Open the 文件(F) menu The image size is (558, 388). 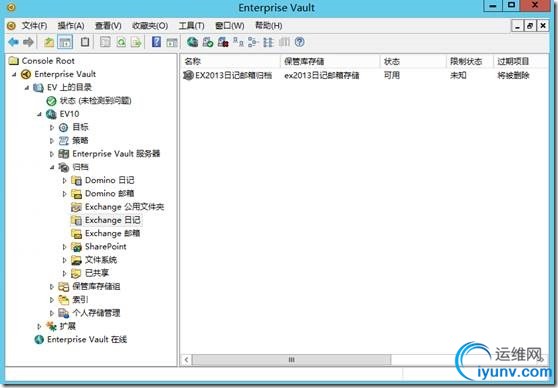(35, 26)
